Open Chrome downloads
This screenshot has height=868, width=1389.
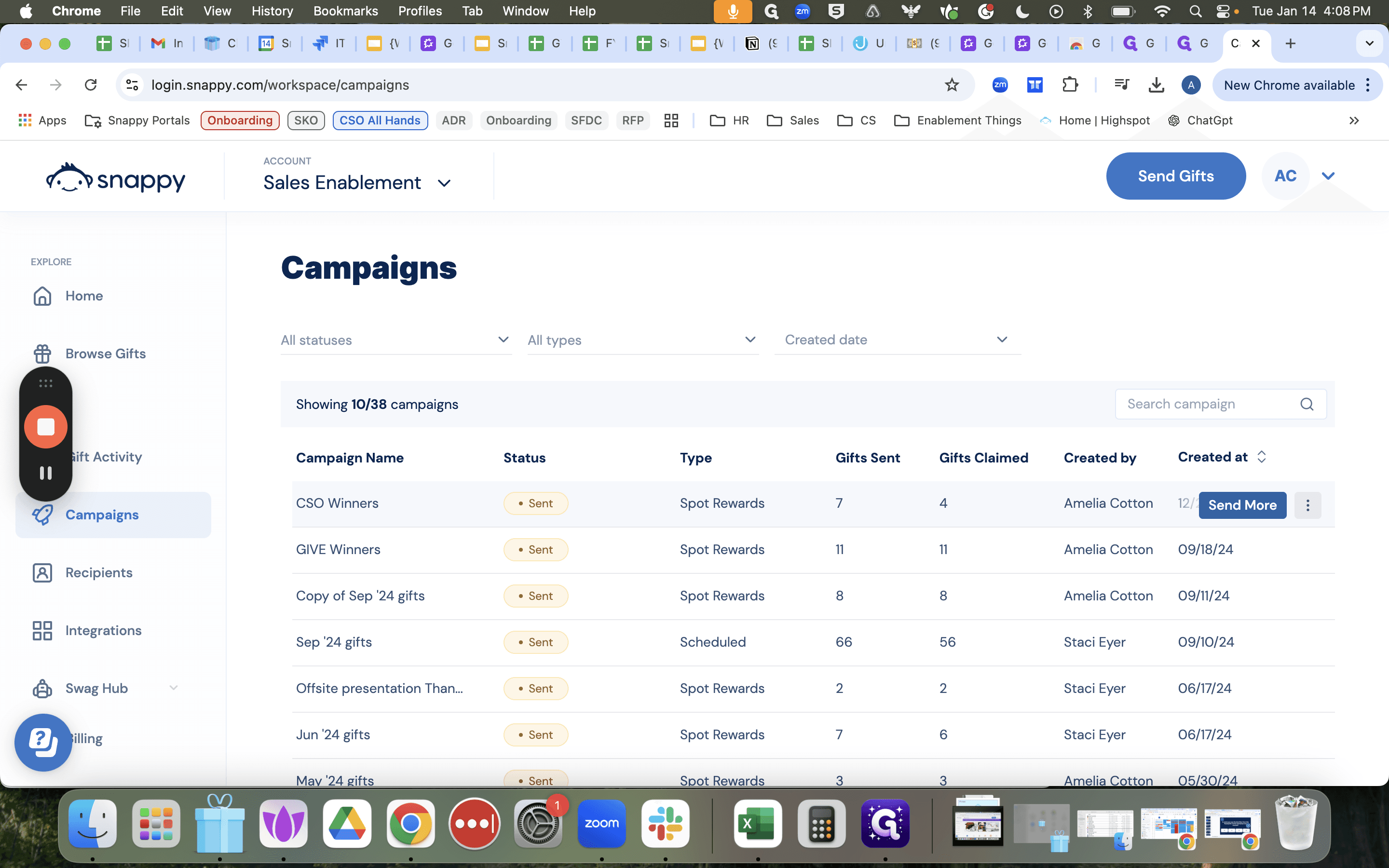pyautogui.click(x=1156, y=85)
